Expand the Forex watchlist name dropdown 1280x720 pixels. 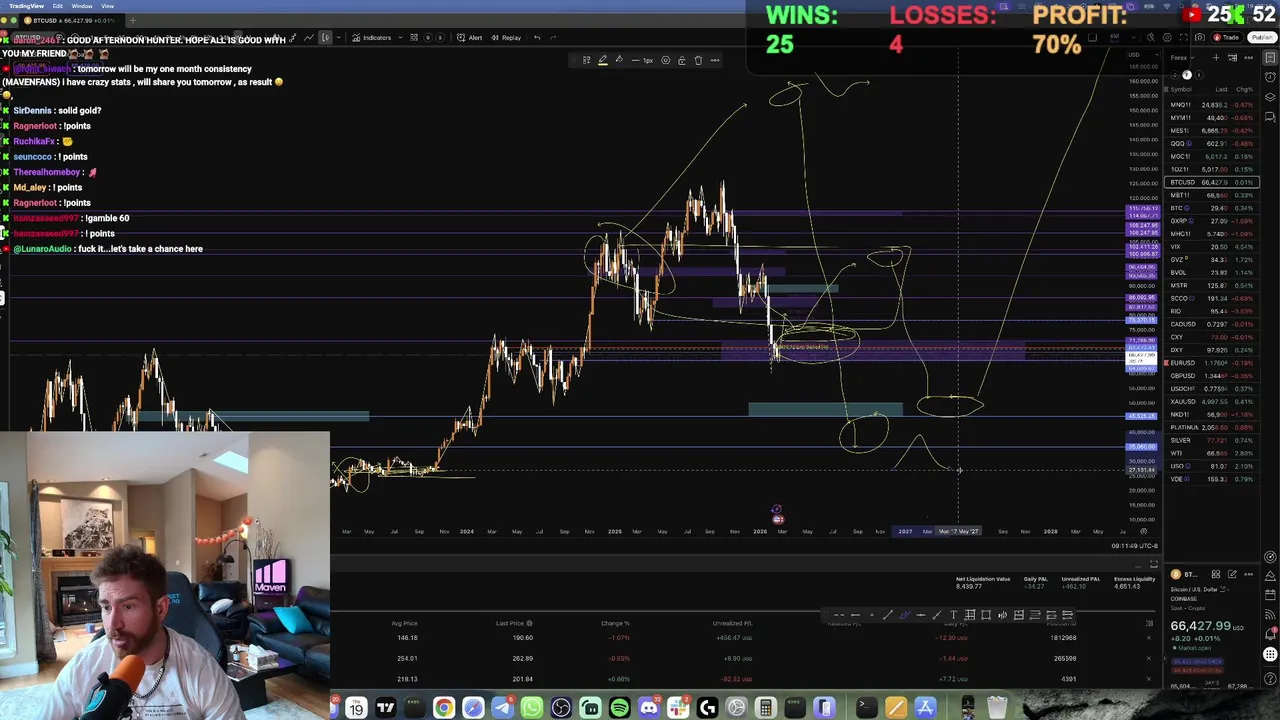click(x=1182, y=58)
